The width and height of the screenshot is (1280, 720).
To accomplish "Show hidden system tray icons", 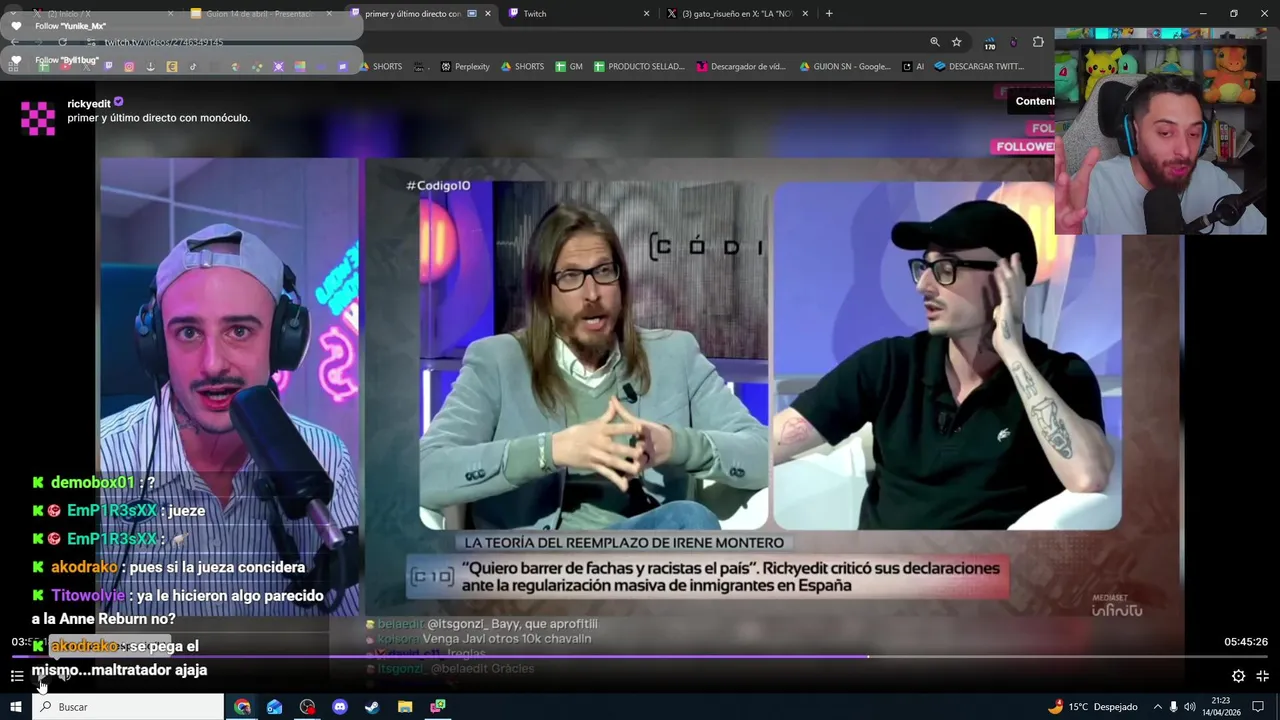I will (1157, 707).
